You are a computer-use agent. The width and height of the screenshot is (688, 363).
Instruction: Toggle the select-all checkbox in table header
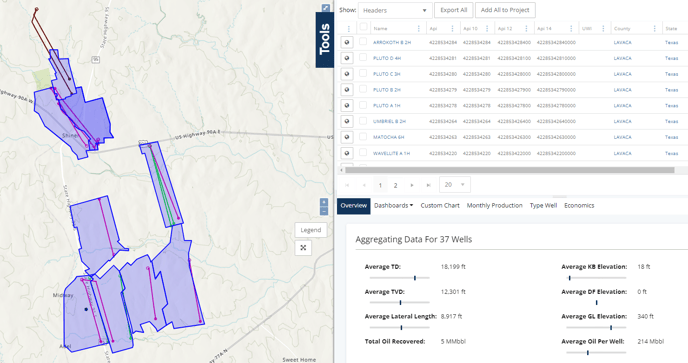363,27
